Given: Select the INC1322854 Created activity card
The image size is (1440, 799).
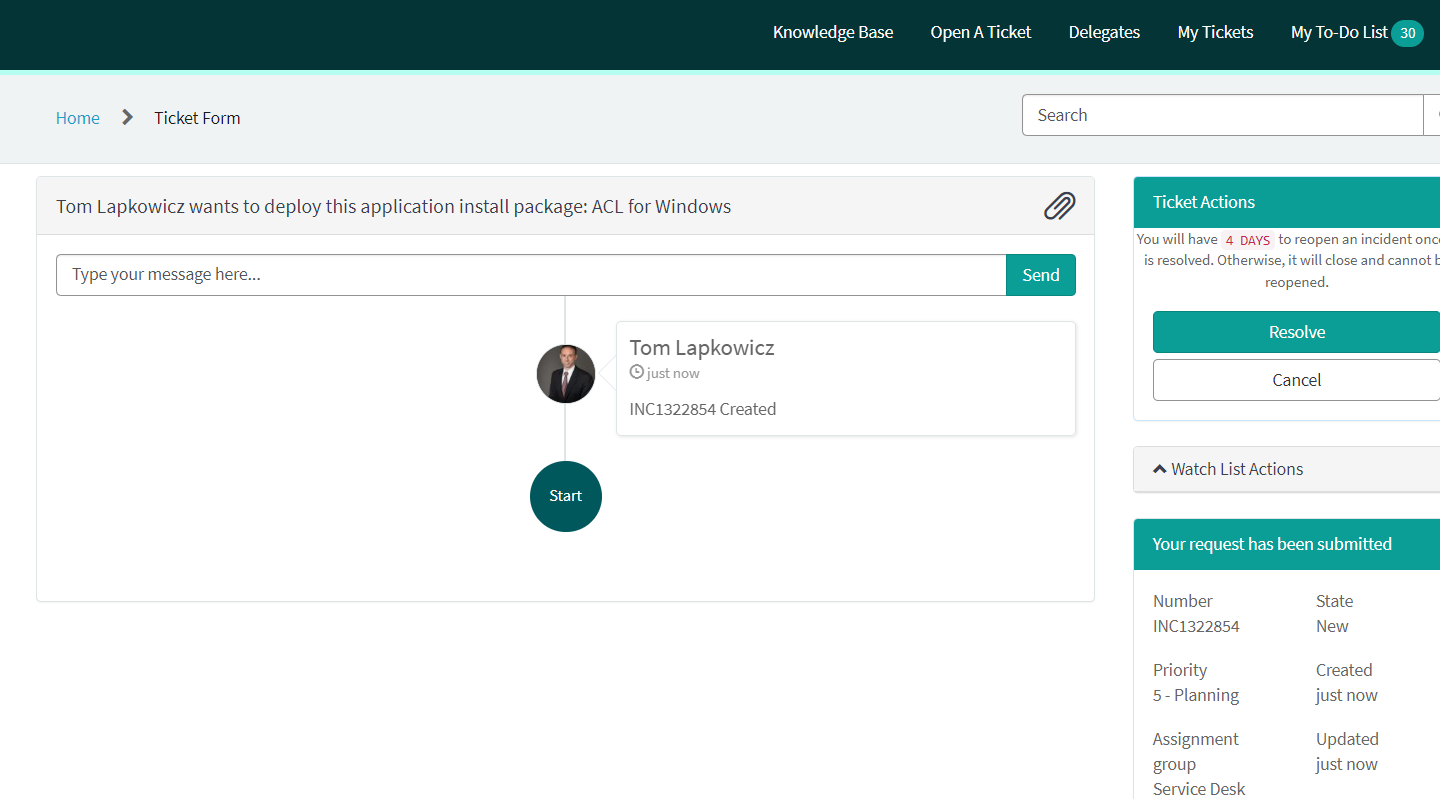Looking at the screenshot, I should [x=845, y=378].
